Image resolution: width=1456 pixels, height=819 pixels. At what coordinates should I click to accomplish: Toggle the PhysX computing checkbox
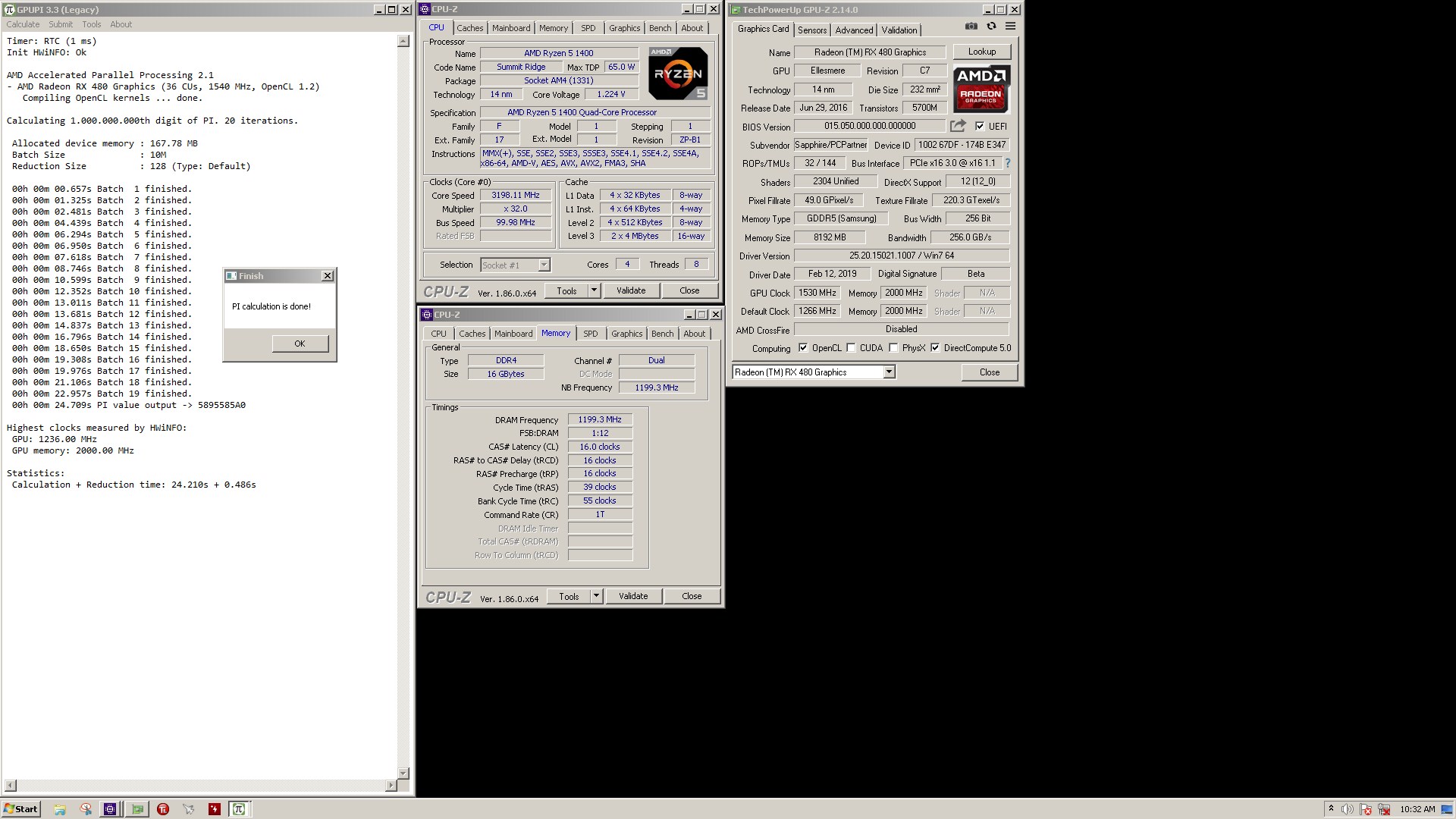(893, 348)
